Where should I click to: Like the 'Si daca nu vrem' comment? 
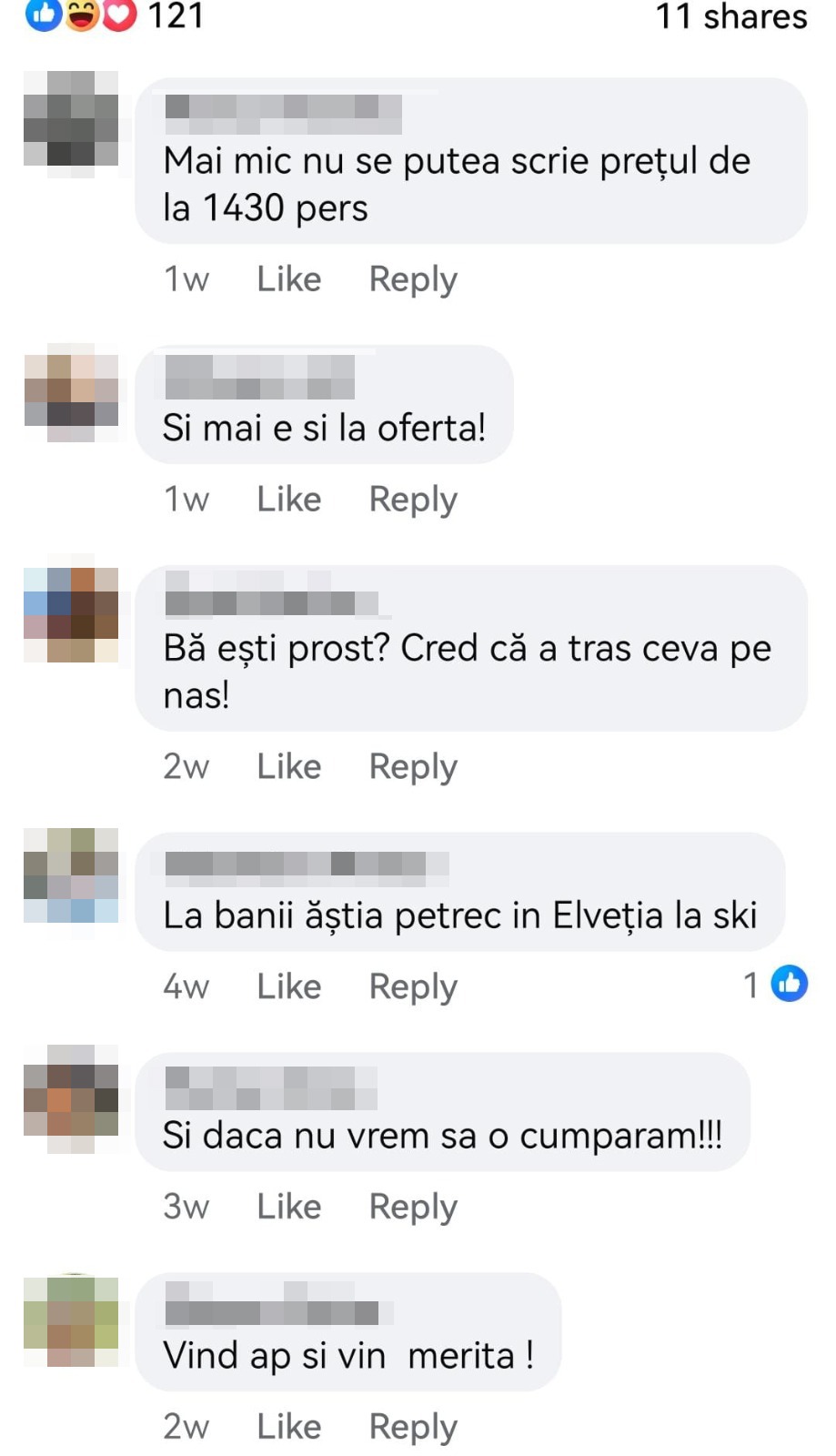tap(288, 1207)
